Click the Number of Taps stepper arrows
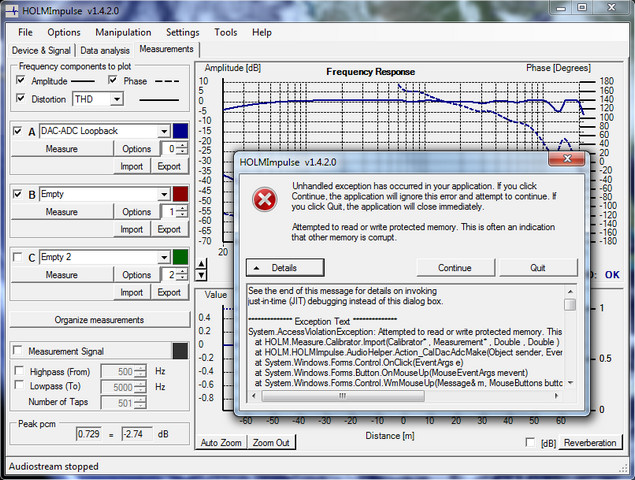Image resolution: width=635 pixels, height=480 pixels. pyautogui.click(x=141, y=403)
